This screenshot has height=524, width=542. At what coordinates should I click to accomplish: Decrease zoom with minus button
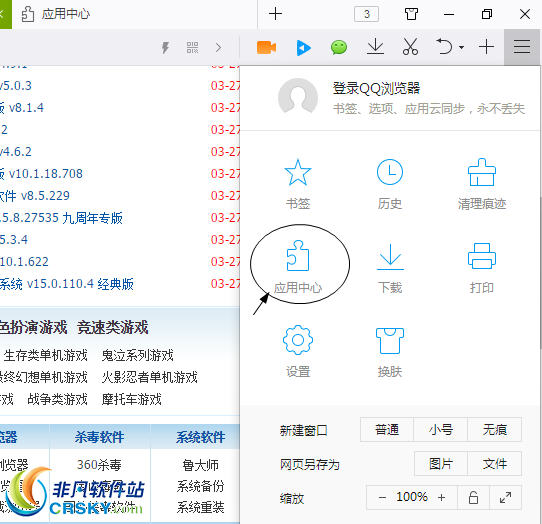[382, 497]
